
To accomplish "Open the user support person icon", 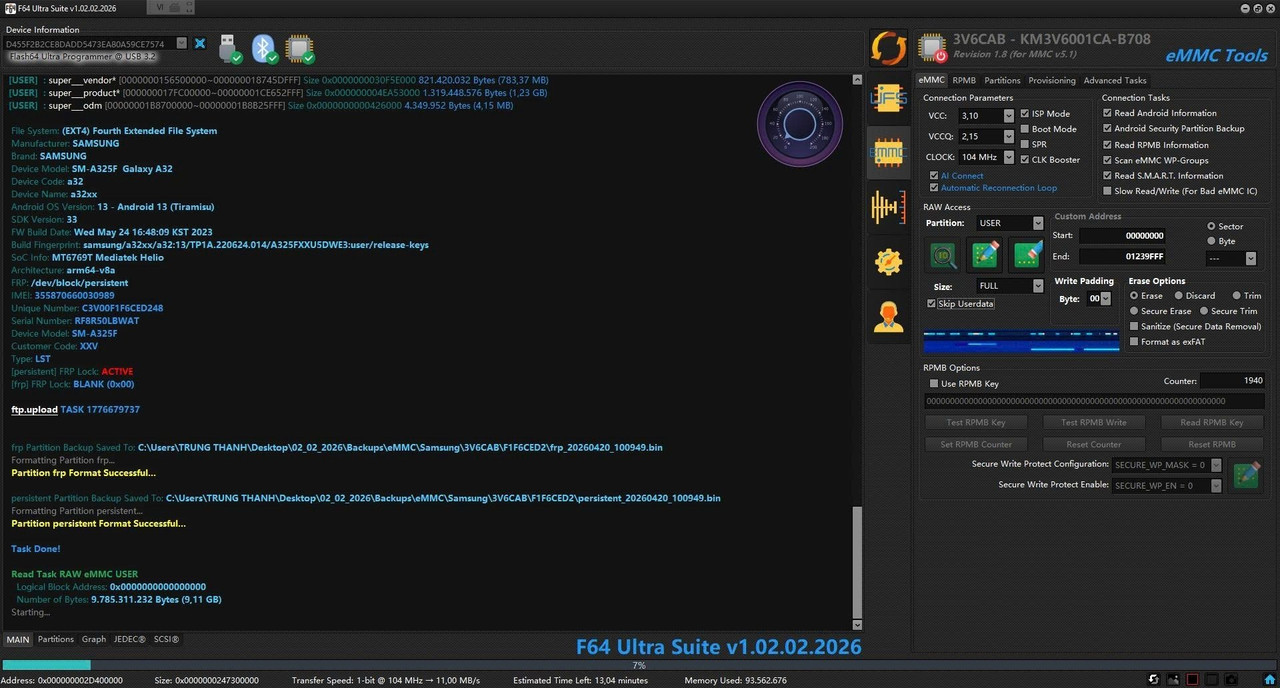I will [x=888, y=316].
